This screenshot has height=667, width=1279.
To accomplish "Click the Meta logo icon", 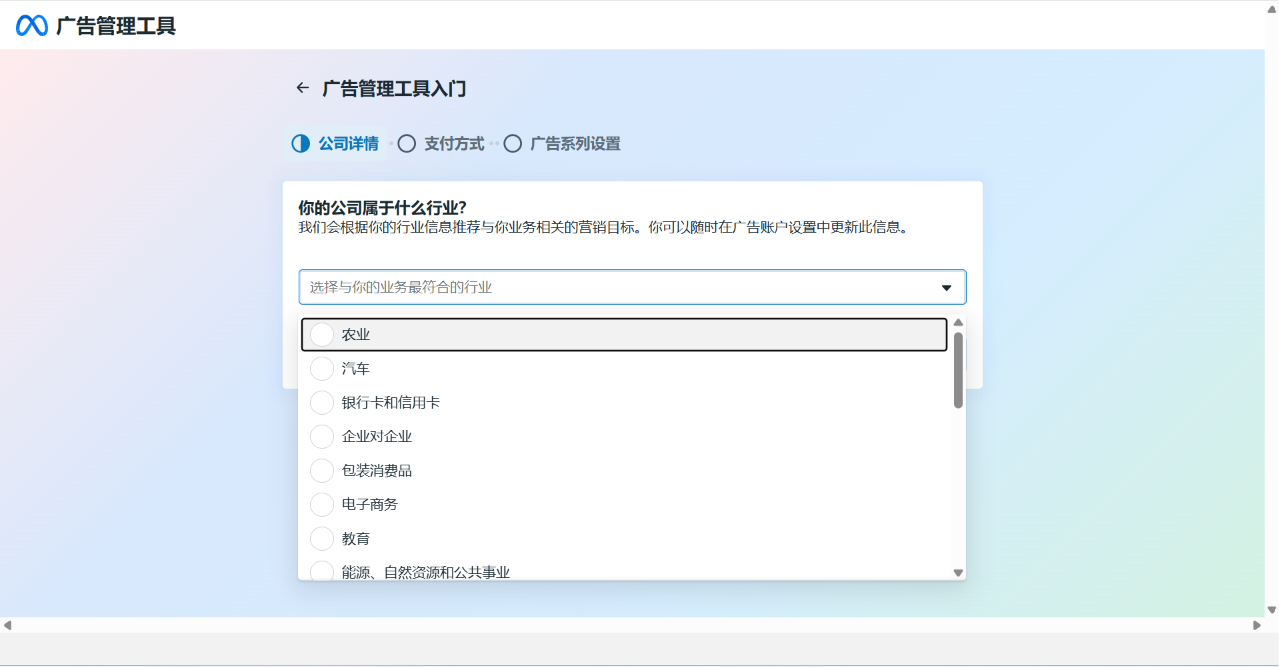I will tap(32, 26).
